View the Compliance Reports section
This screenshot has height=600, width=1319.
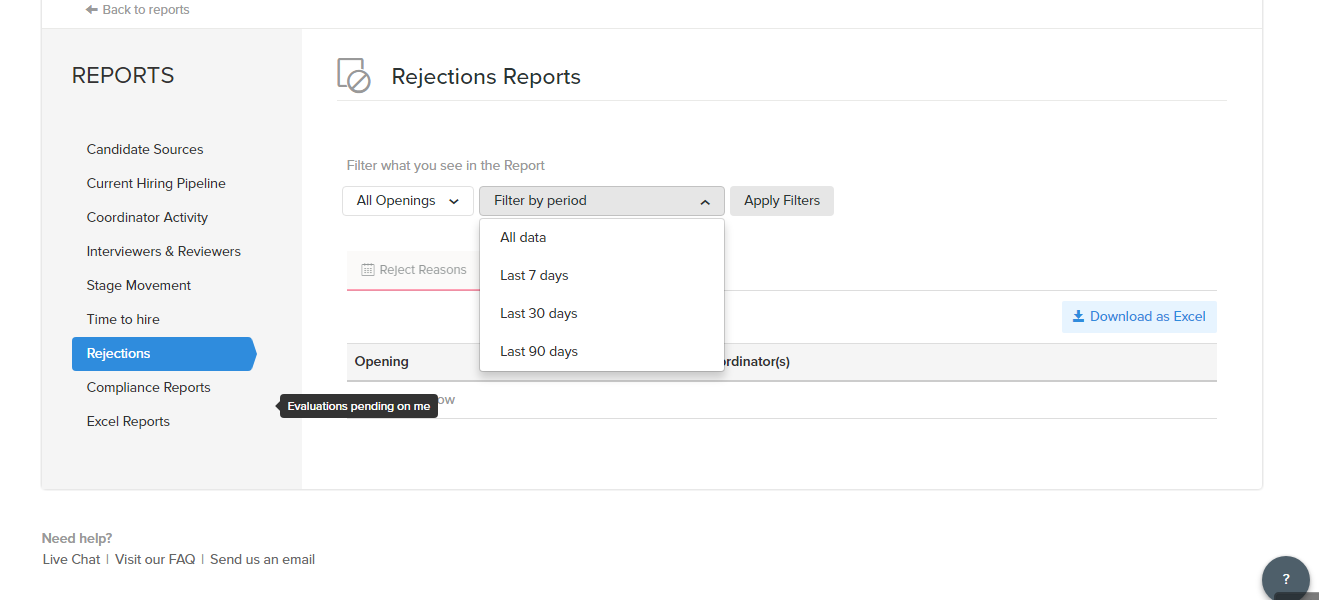(x=149, y=388)
